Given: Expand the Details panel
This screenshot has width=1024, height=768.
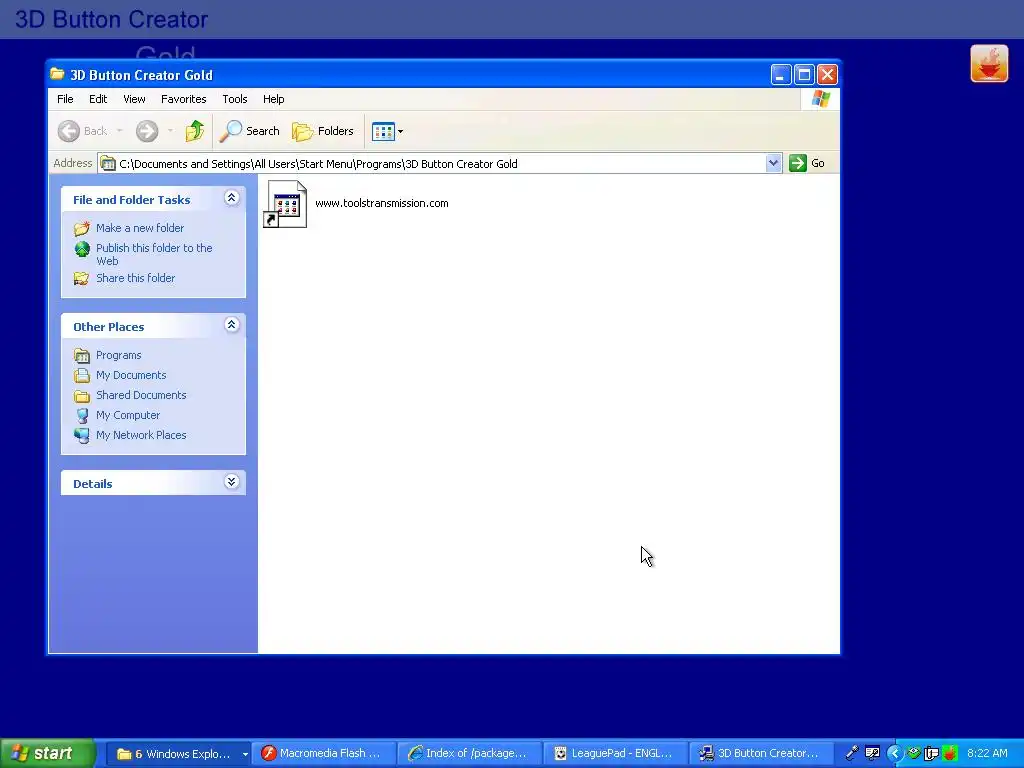Looking at the screenshot, I should [x=231, y=482].
